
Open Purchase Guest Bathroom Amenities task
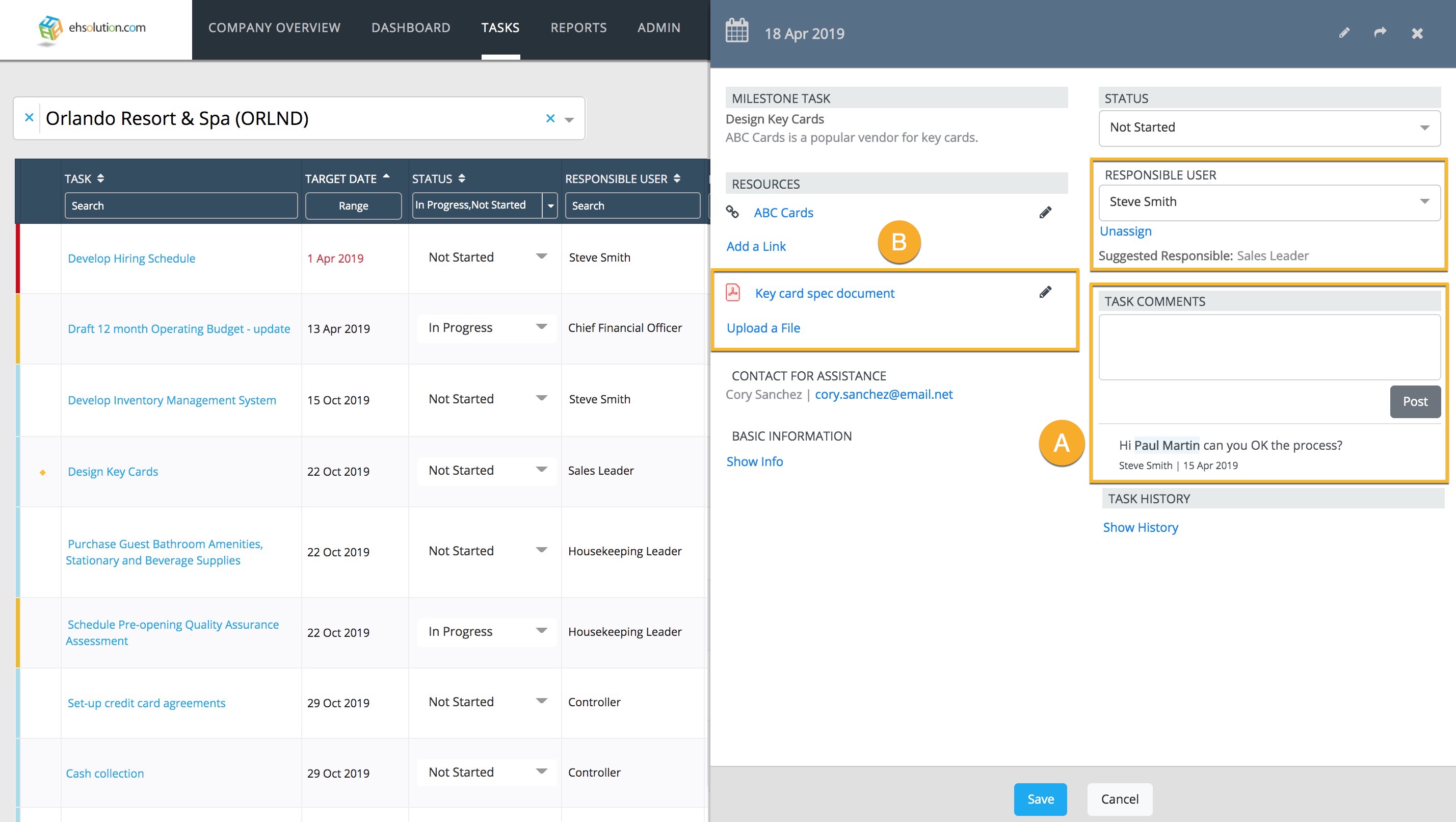[x=164, y=552]
